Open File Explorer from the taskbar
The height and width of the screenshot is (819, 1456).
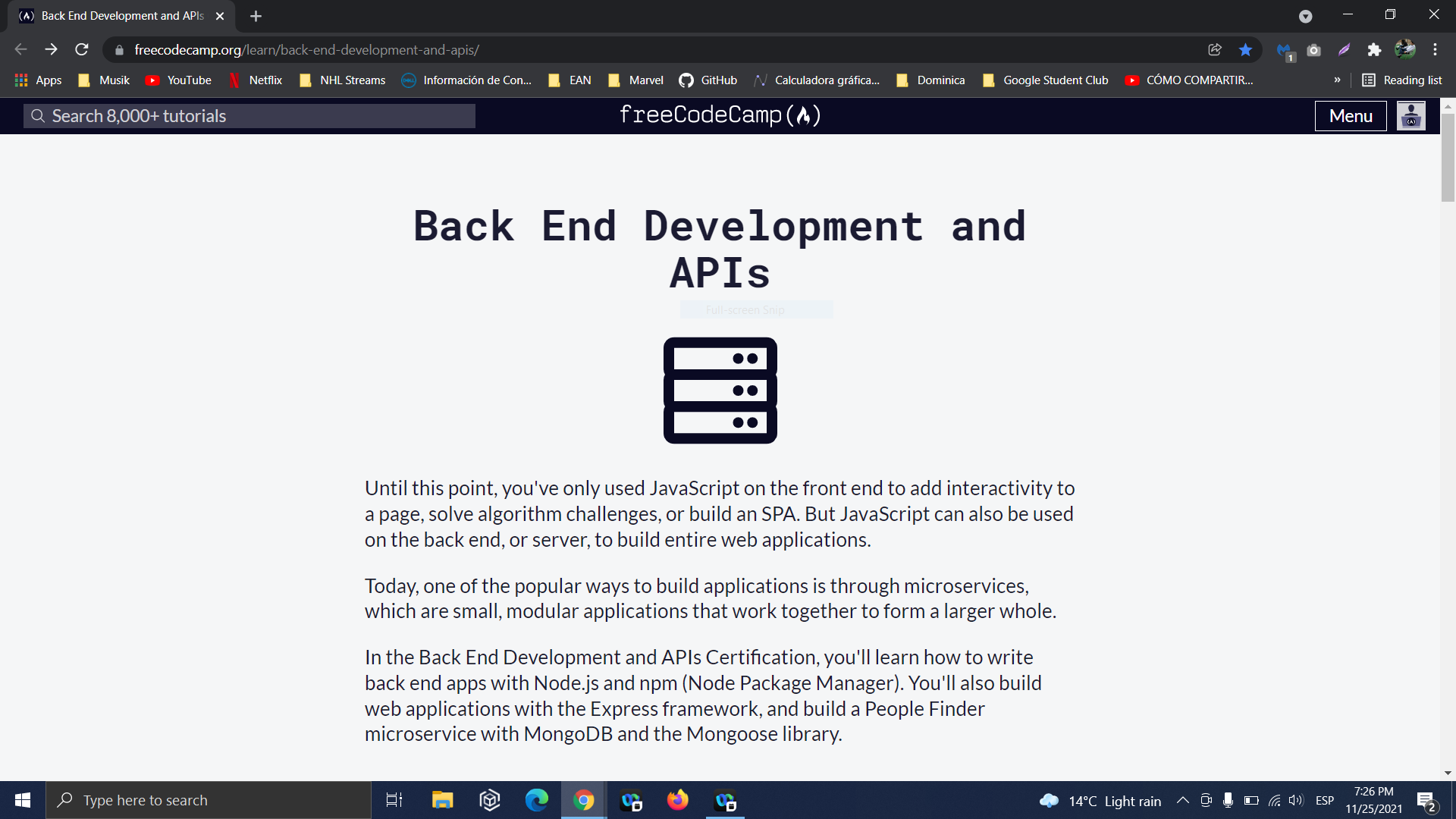coord(442,800)
